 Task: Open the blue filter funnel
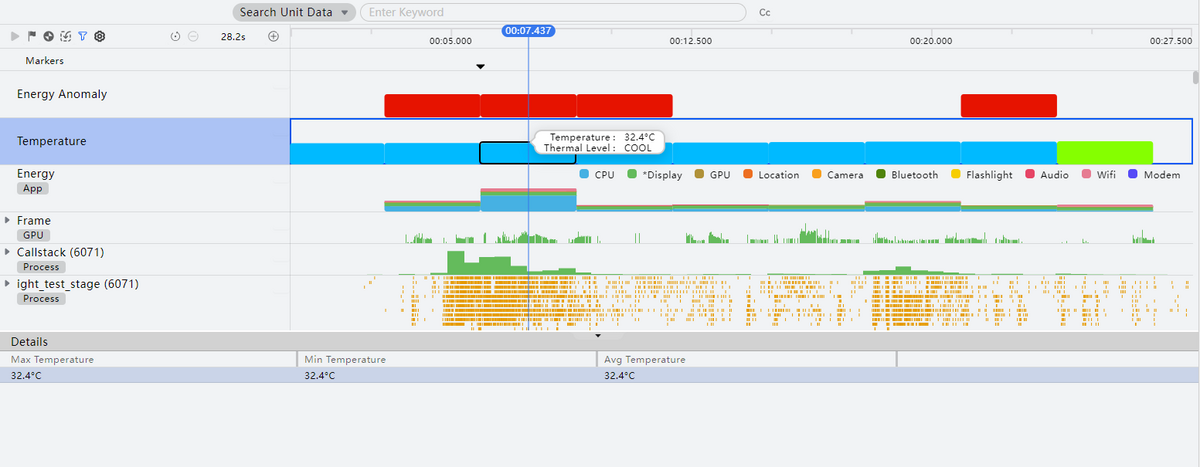[83, 36]
